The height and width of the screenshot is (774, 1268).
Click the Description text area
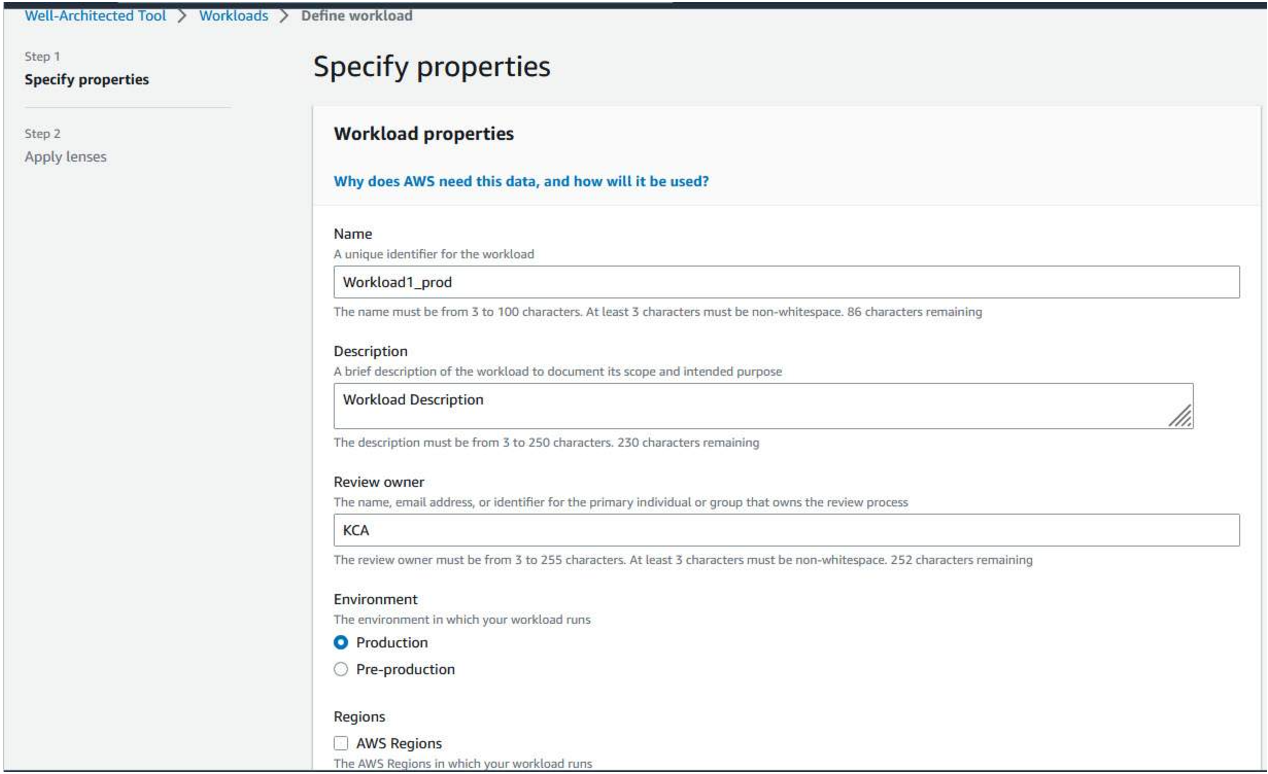coord(764,406)
